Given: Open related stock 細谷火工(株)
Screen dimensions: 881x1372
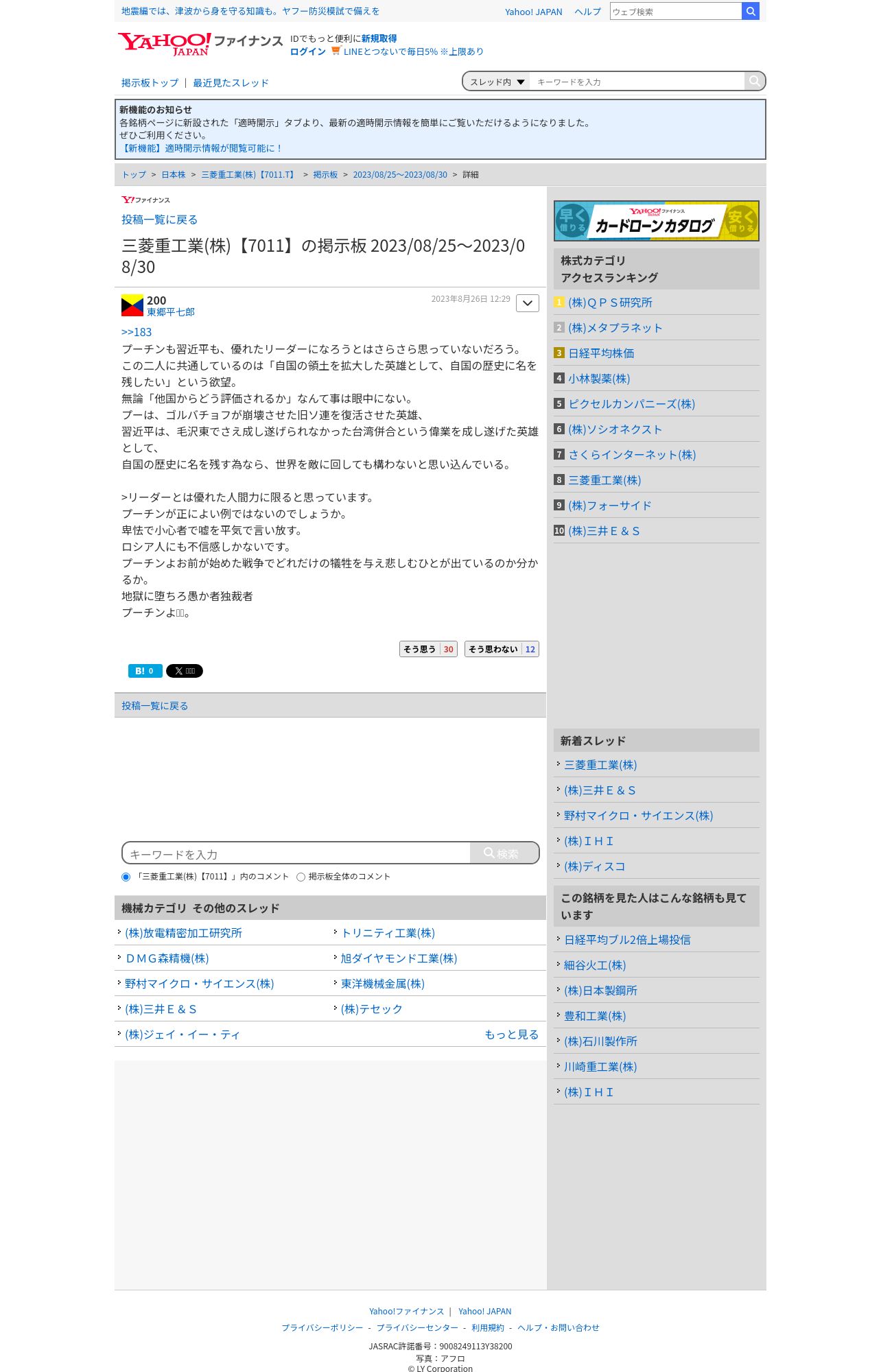Looking at the screenshot, I should pos(595,965).
